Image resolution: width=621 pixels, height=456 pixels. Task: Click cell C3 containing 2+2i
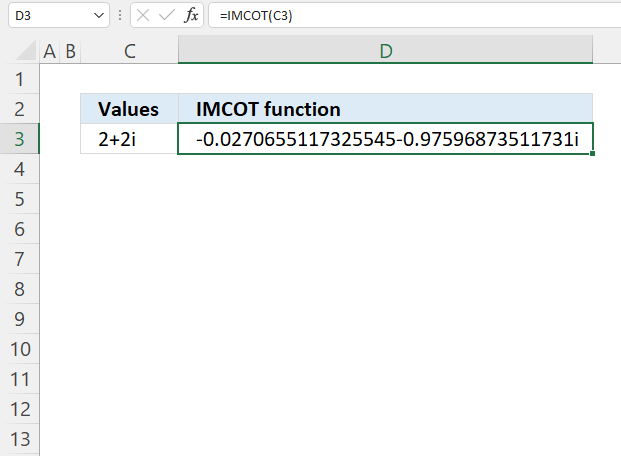[x=129, y=139]
